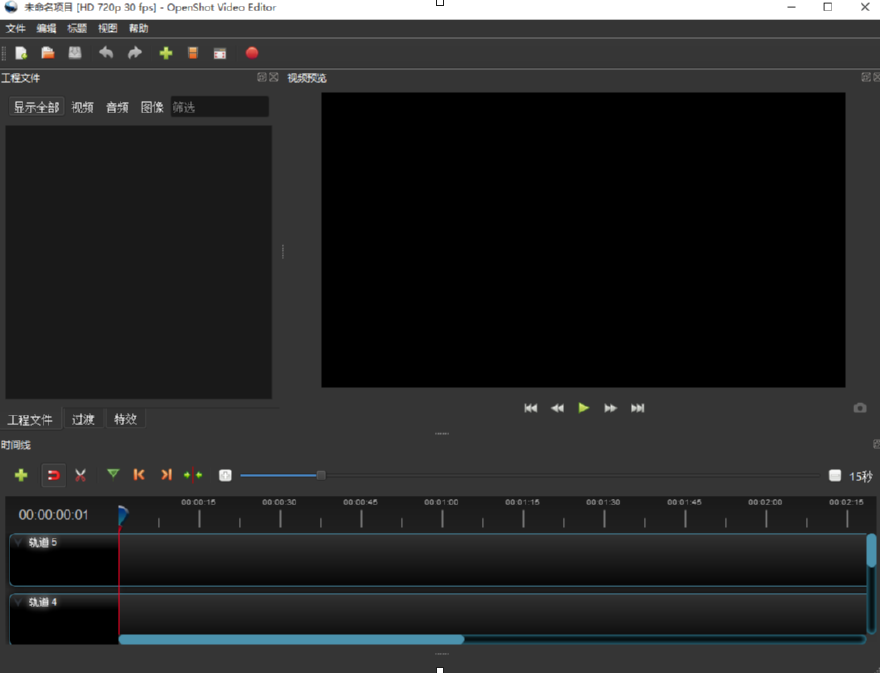Switch to the 过渡 tab

[x=83, y=419]
